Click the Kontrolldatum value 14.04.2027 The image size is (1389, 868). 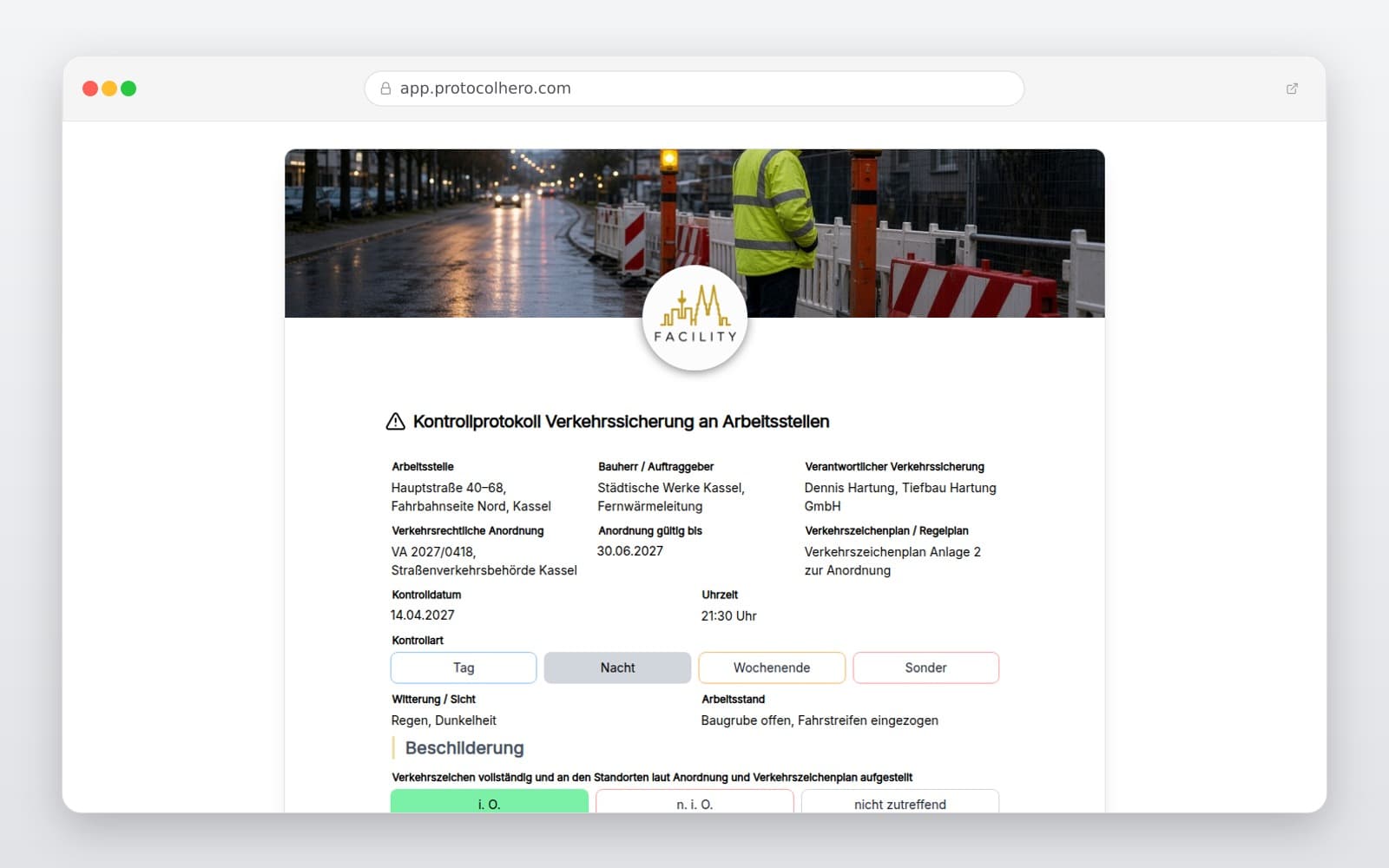click(423, 615)
